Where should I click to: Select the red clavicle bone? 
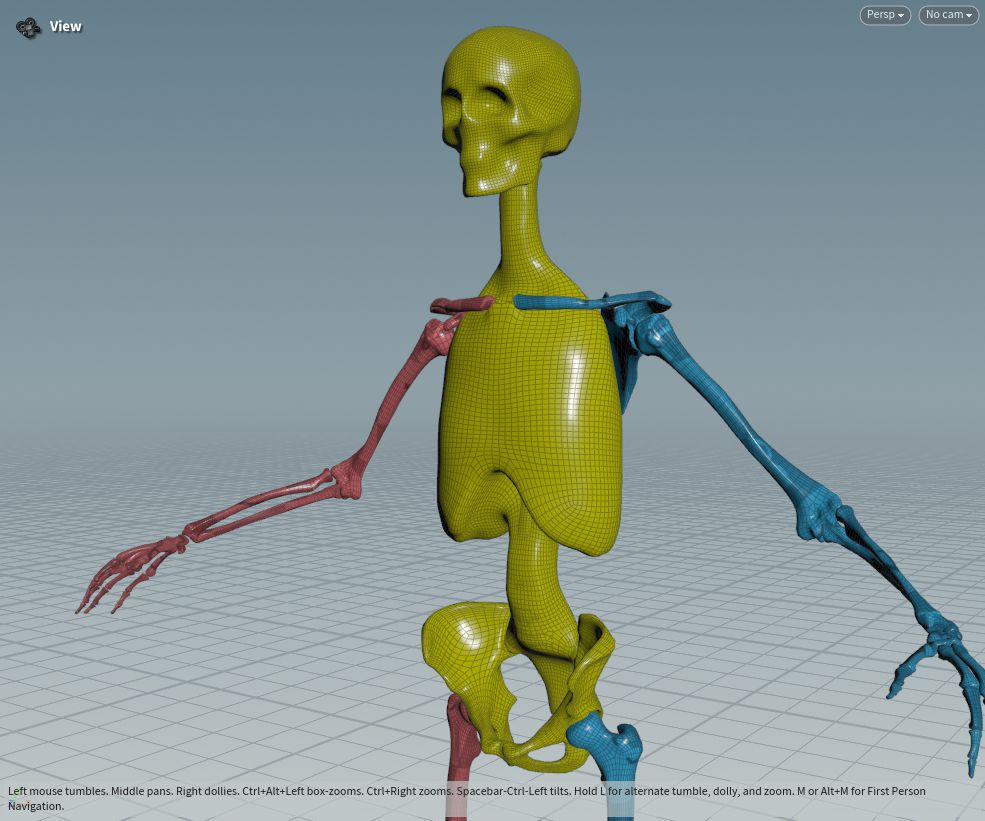click(x=462, y=304)
